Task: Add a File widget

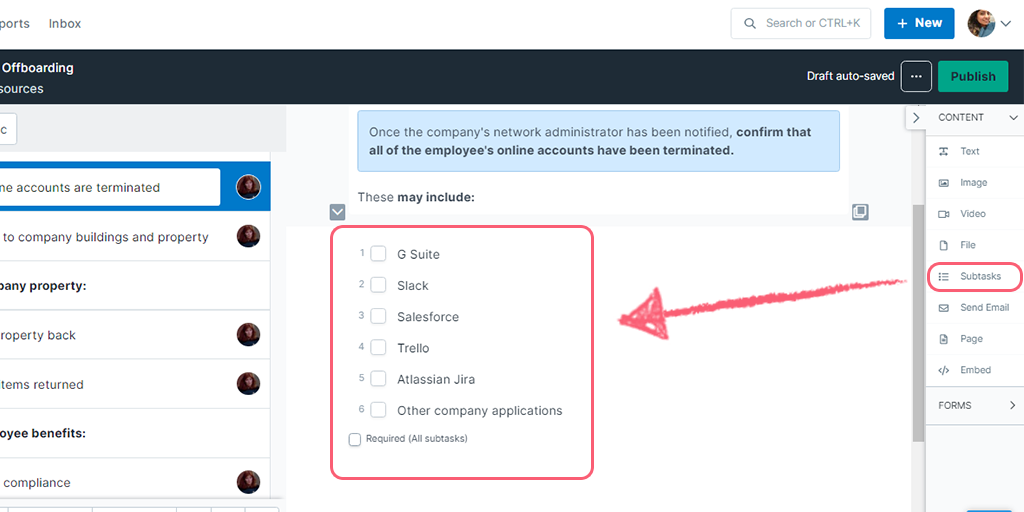Action: click(x=967, y=245)
